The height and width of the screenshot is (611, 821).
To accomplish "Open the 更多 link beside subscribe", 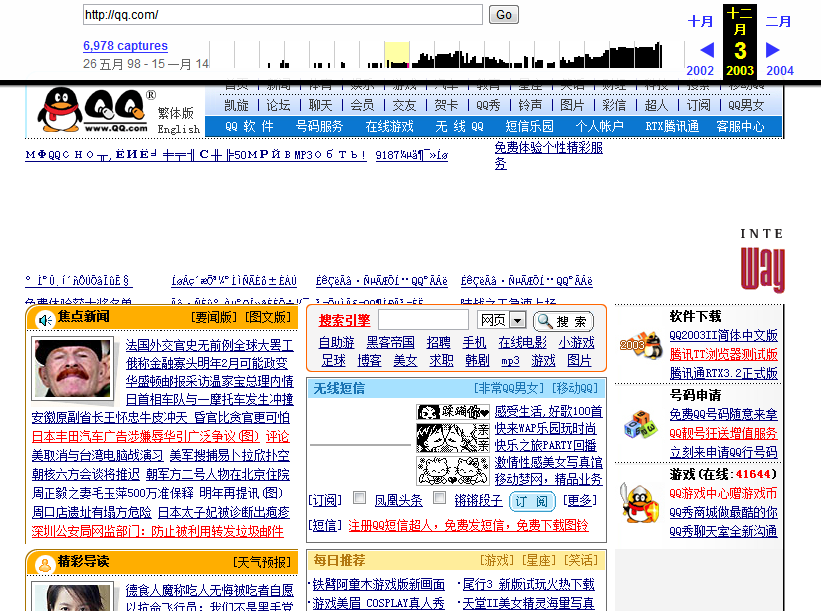I will 580,501.
